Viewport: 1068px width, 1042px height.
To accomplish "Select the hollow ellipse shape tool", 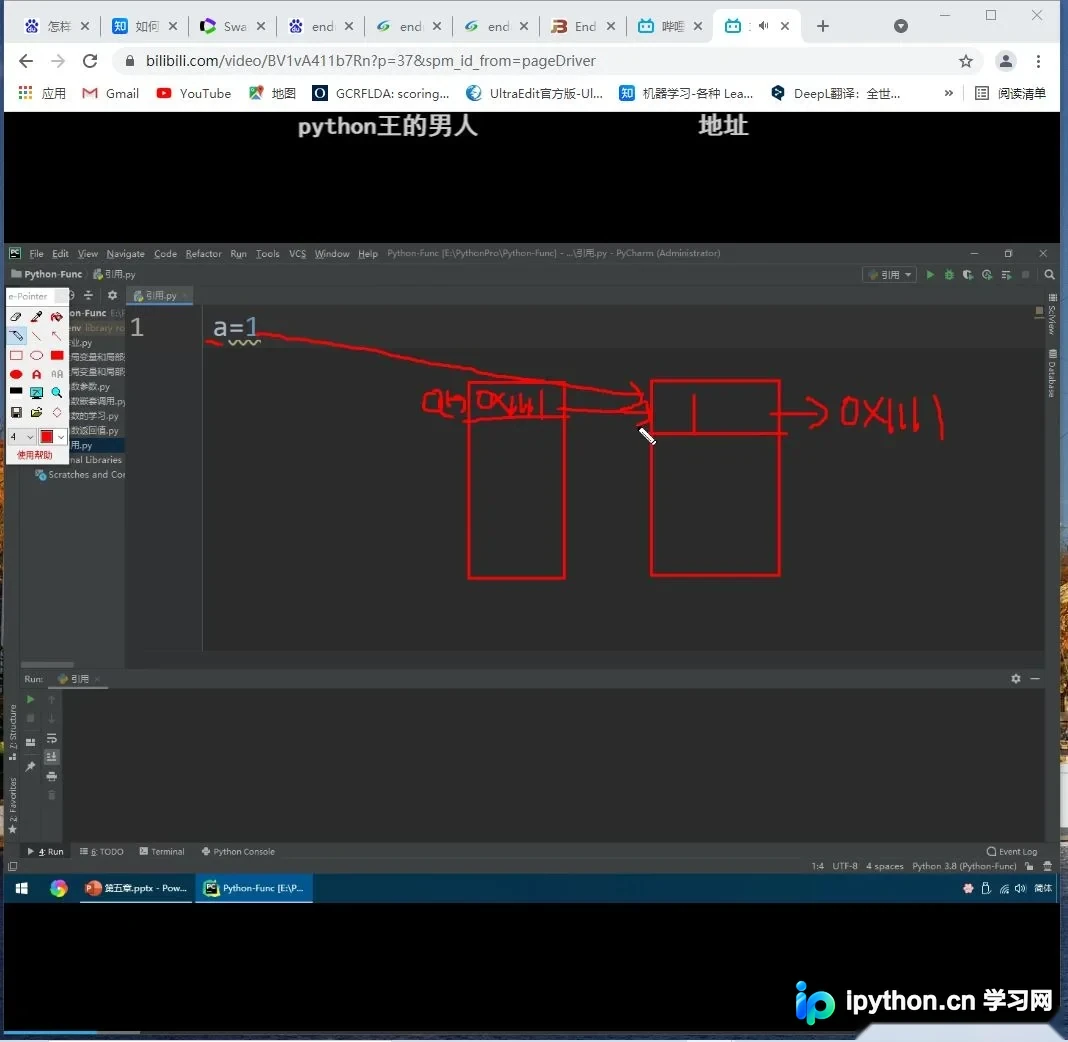I will (36, 356).
